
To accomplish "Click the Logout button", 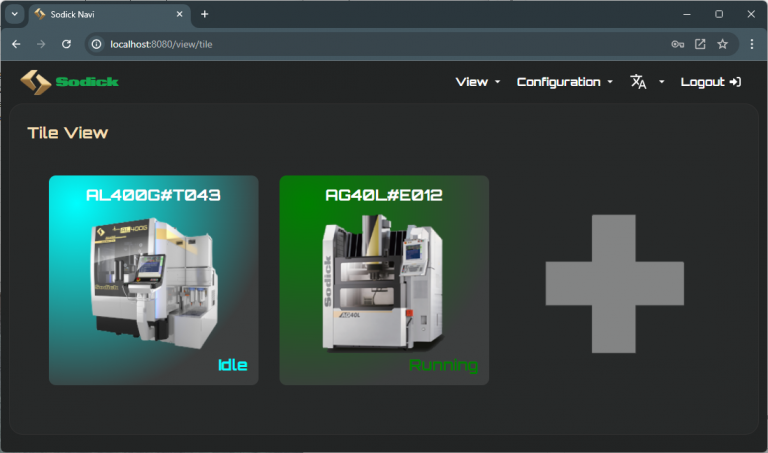I will click(x=711, y=82).
